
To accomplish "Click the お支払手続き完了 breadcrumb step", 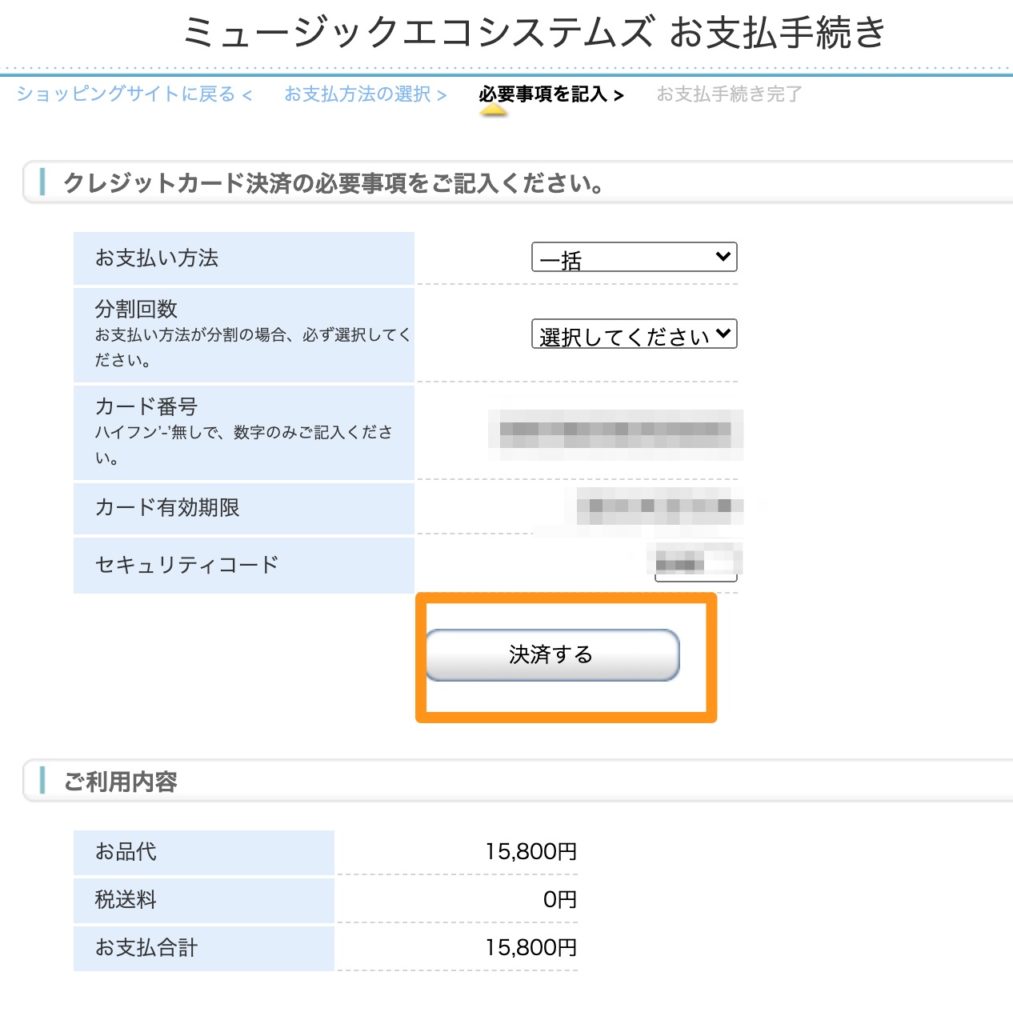I will tap(728, 94).
